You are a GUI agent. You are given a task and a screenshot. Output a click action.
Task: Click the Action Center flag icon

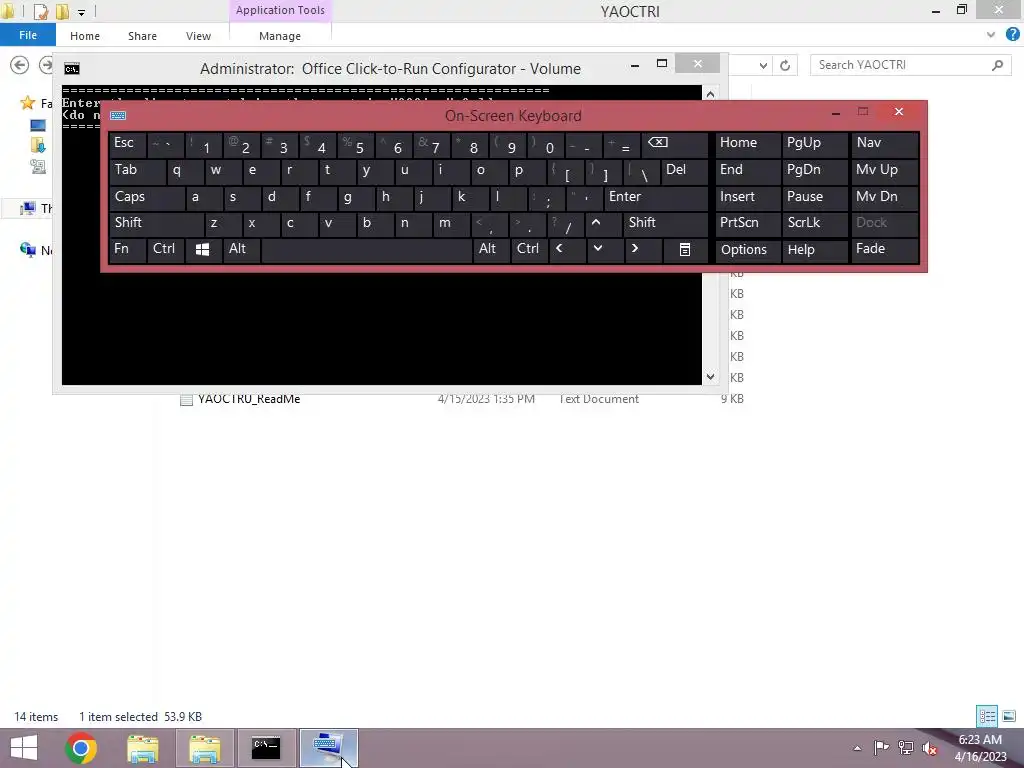pos(881,748)
